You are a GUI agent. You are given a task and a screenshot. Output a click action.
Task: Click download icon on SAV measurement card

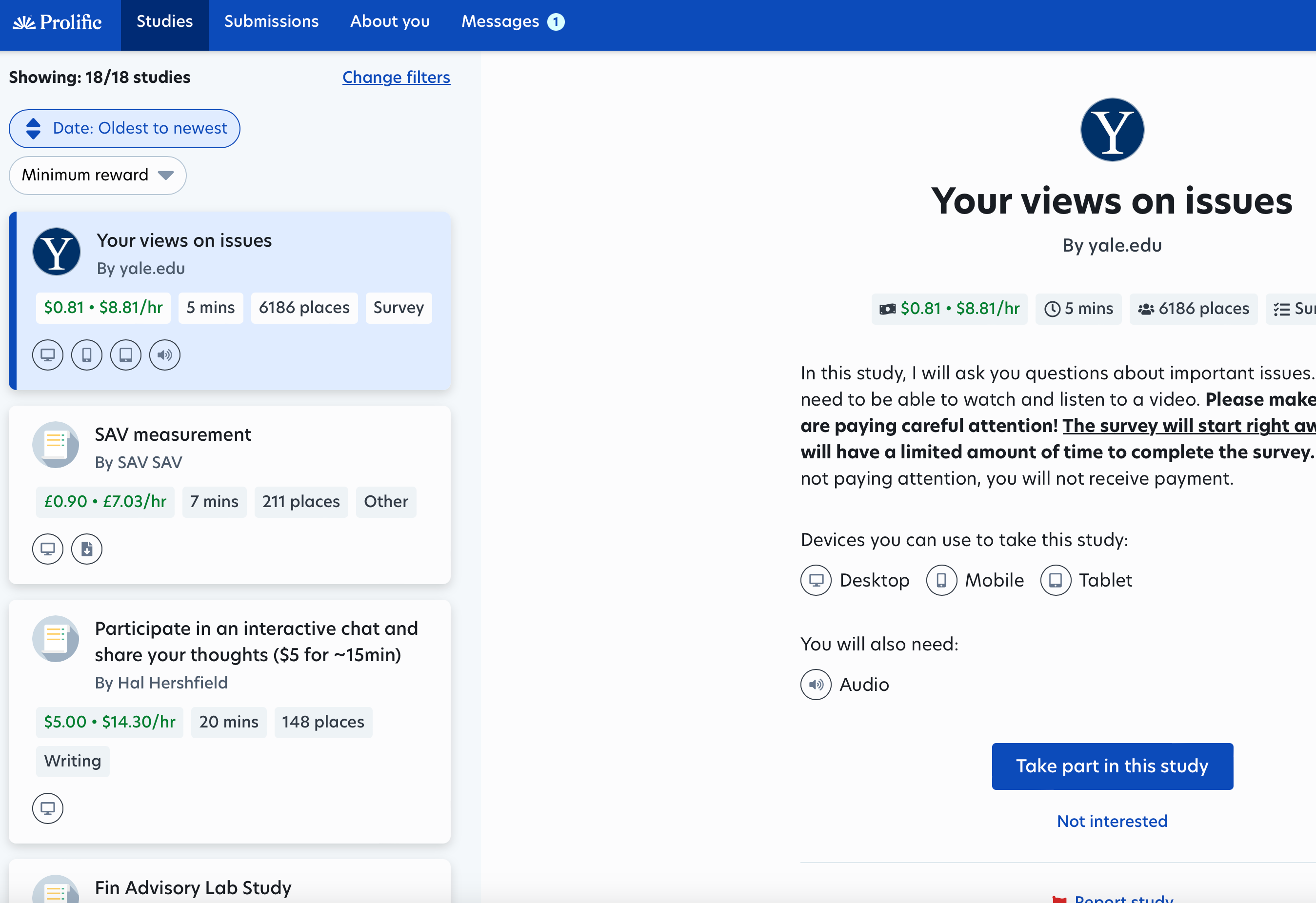click(87, 549)
